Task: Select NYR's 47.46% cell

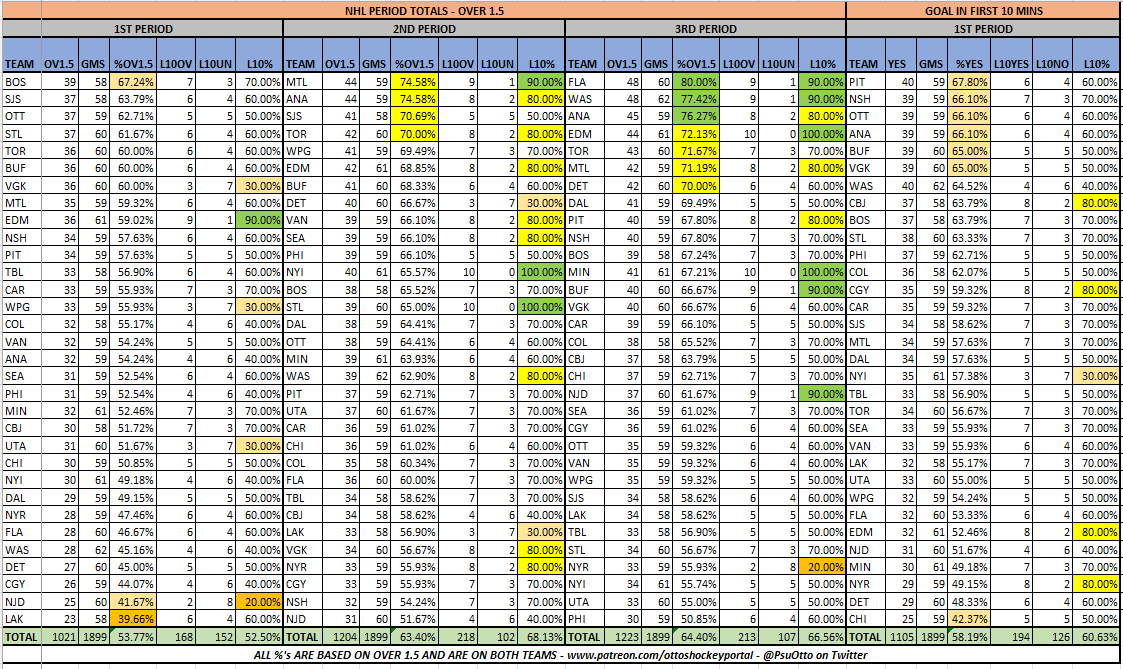Action: (132, 515)
